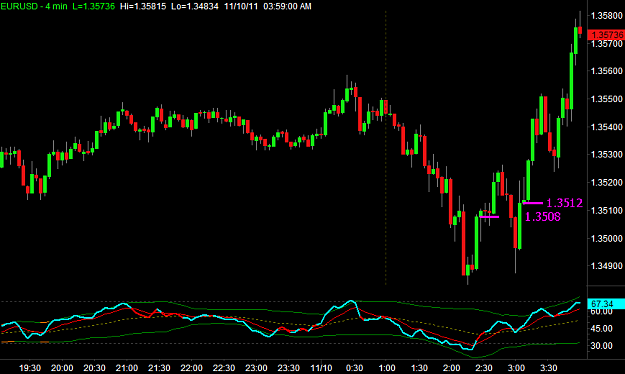Click the 21:30 time axis label
The height and width of the screenshot is (374, 625).
[159, 368]
